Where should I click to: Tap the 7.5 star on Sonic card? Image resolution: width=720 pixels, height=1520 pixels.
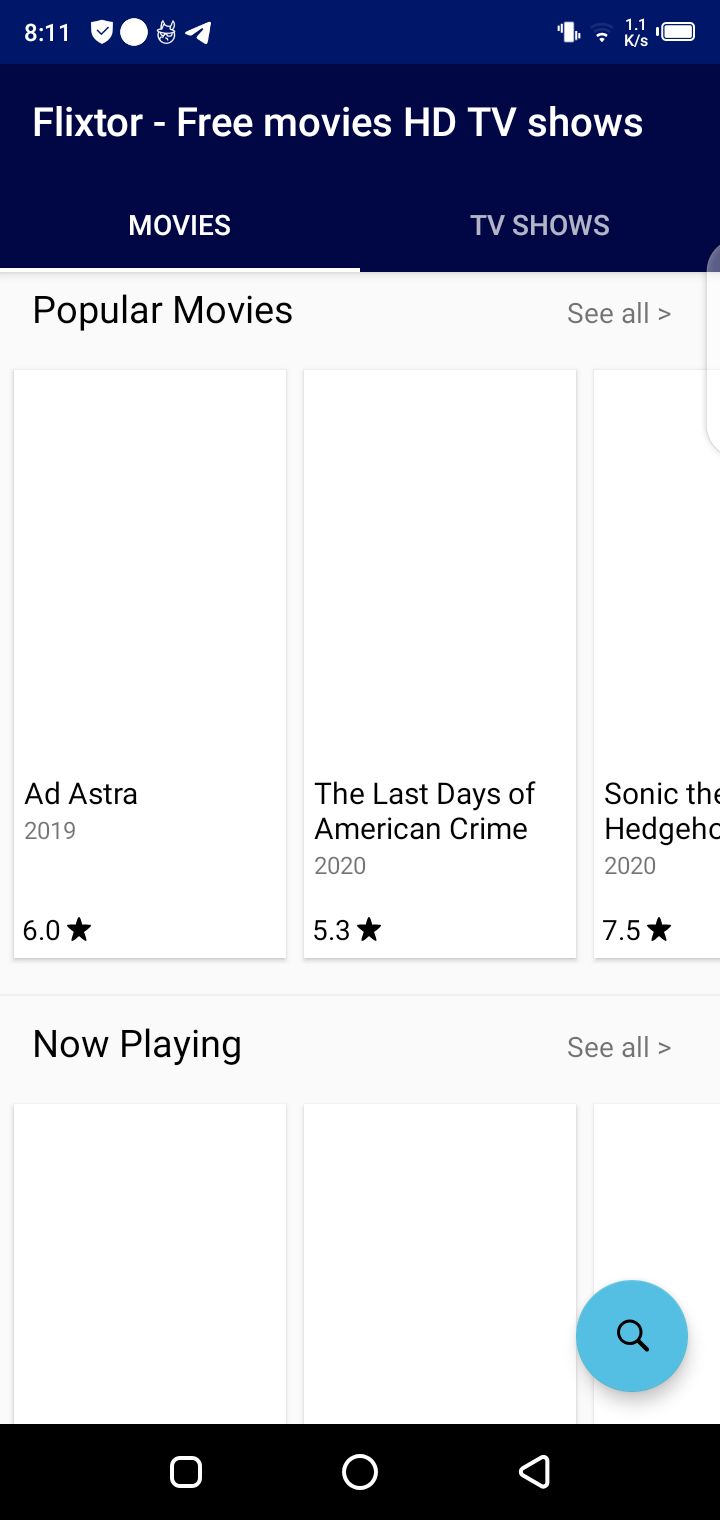click(x=658, y=931)
